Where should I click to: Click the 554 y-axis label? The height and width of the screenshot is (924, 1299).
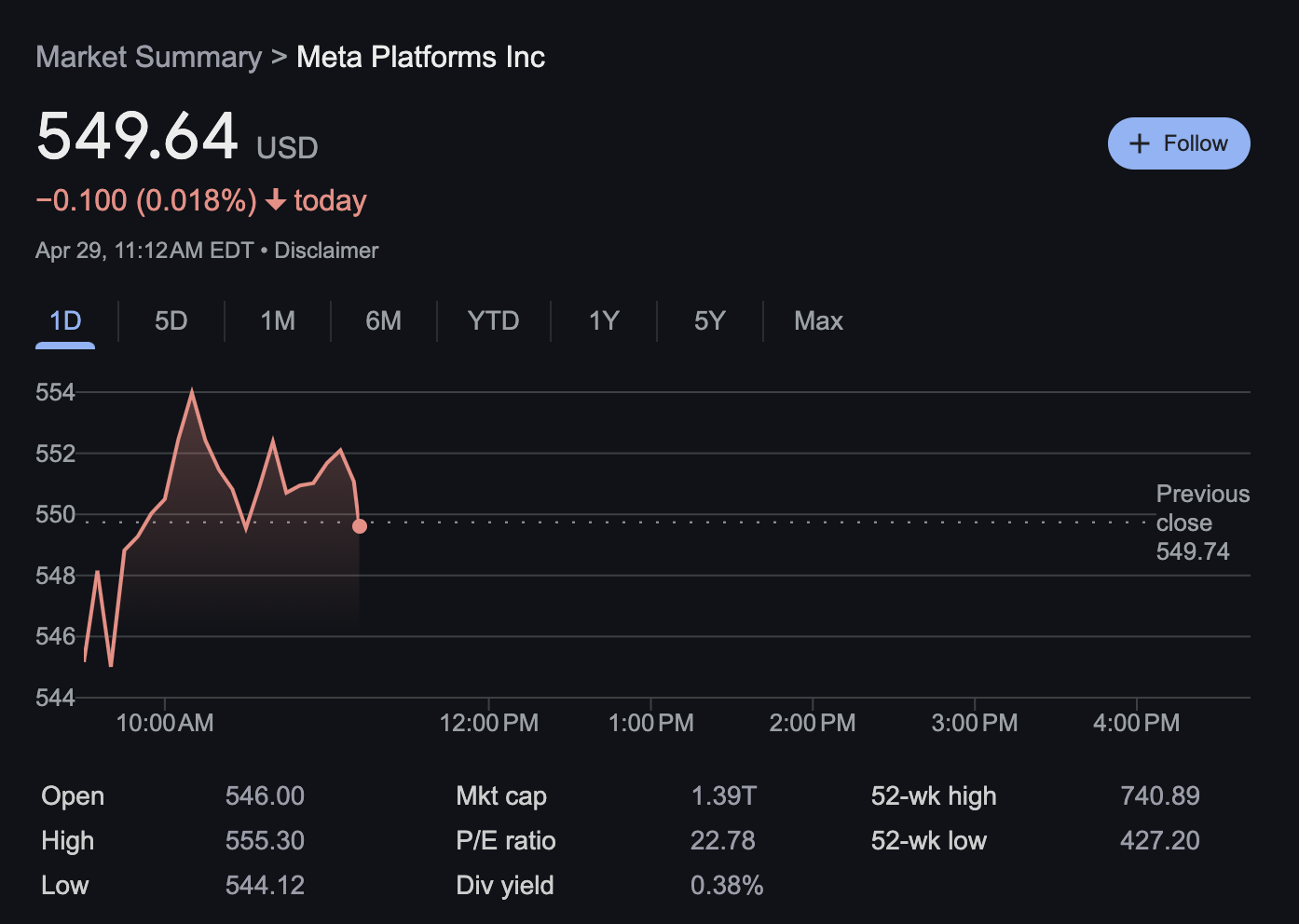55,392
